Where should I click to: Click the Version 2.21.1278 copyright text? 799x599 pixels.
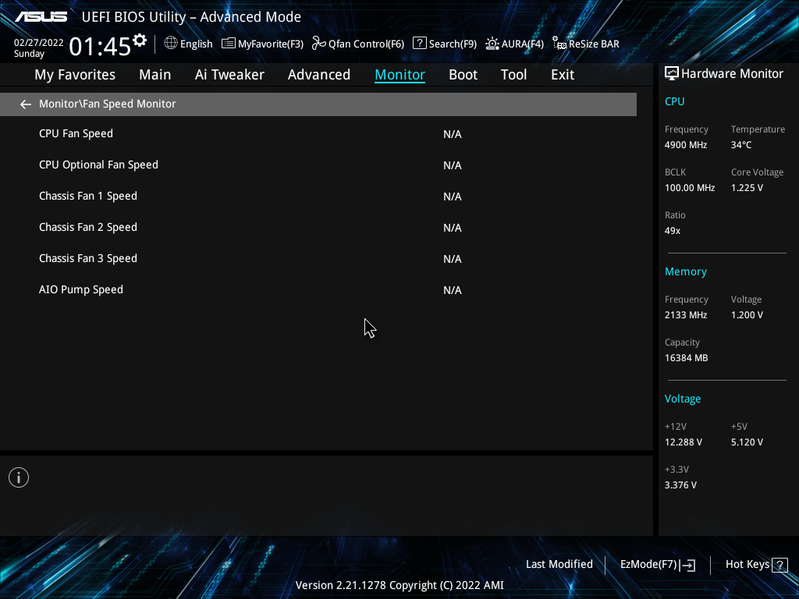[x=400, y=586]
